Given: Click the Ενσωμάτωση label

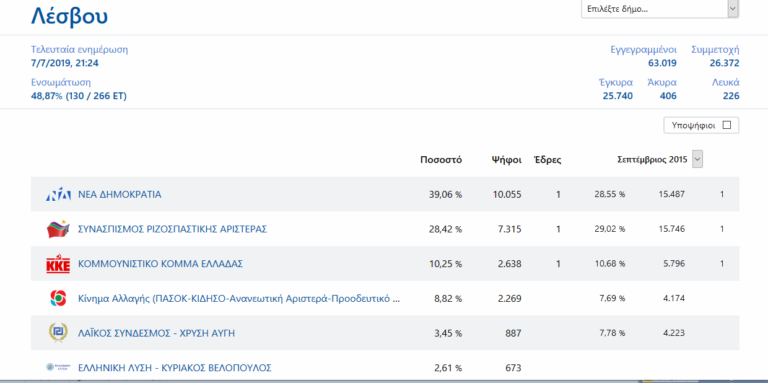Looking at the screenshot, I should [61, 82].
